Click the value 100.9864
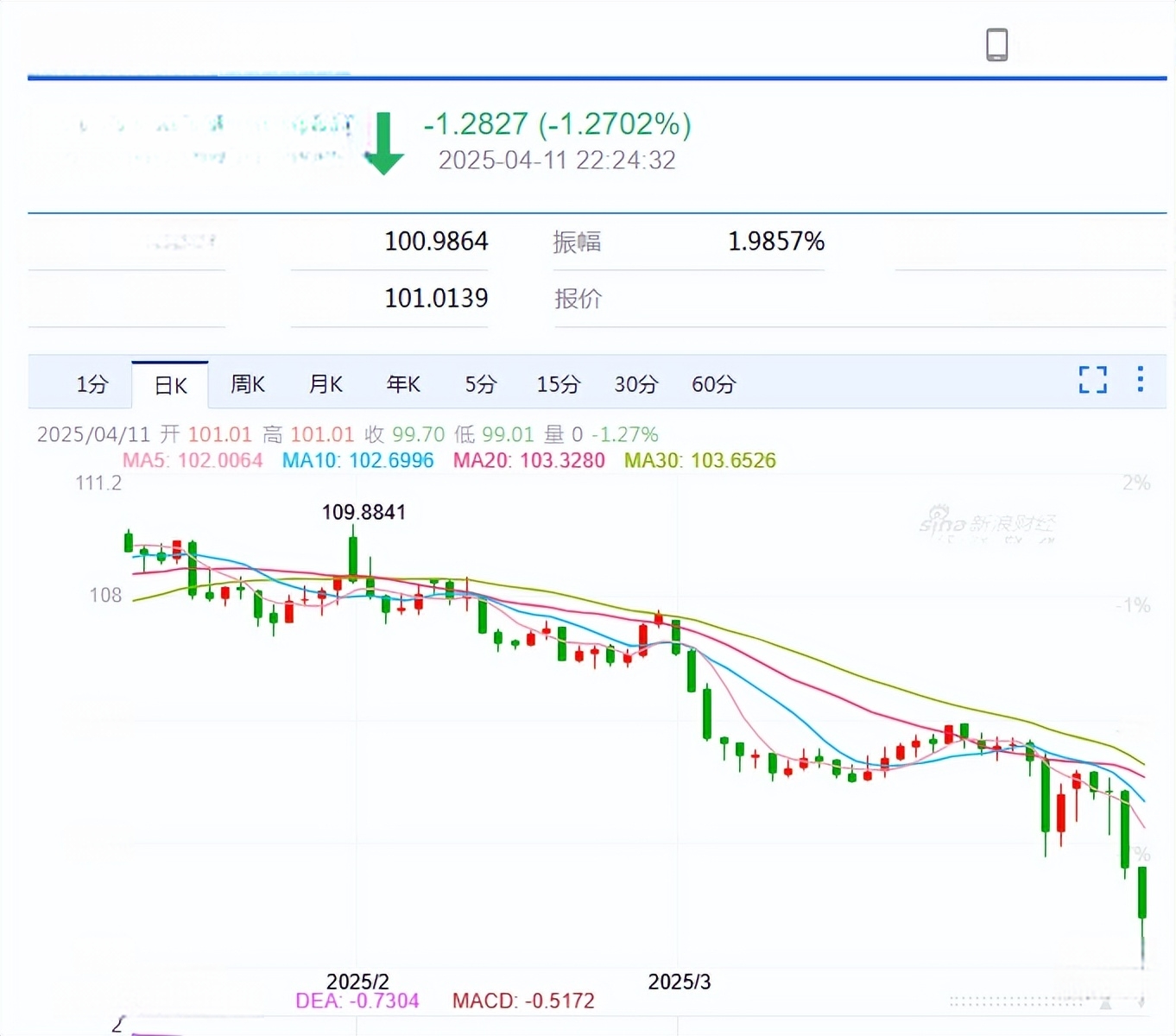The image size is (1176, 1036). pos(436,241)
